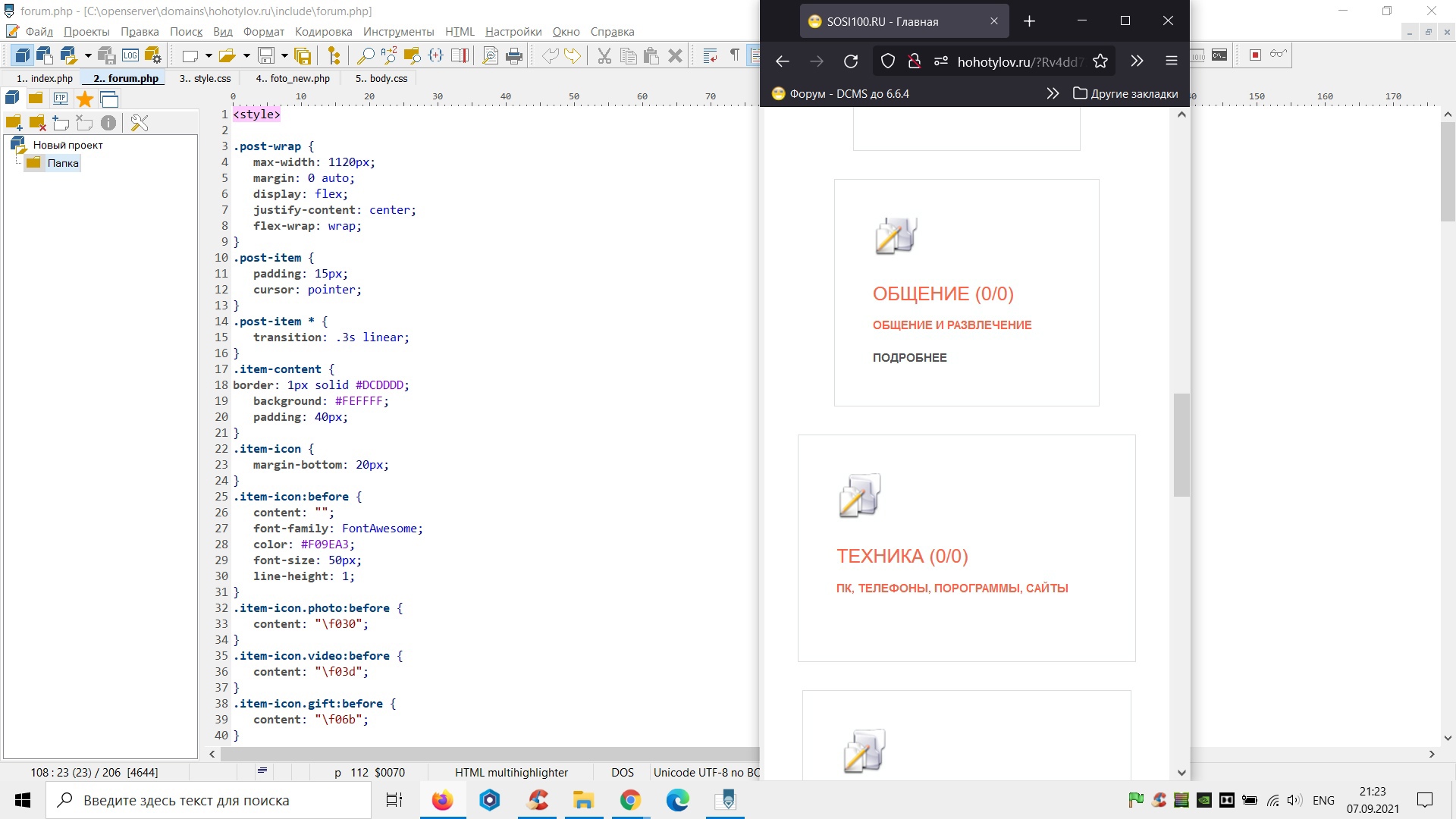Click the Favorites star panel icon
Viewport: 1456px width, 819px height.
pos(85,99)
